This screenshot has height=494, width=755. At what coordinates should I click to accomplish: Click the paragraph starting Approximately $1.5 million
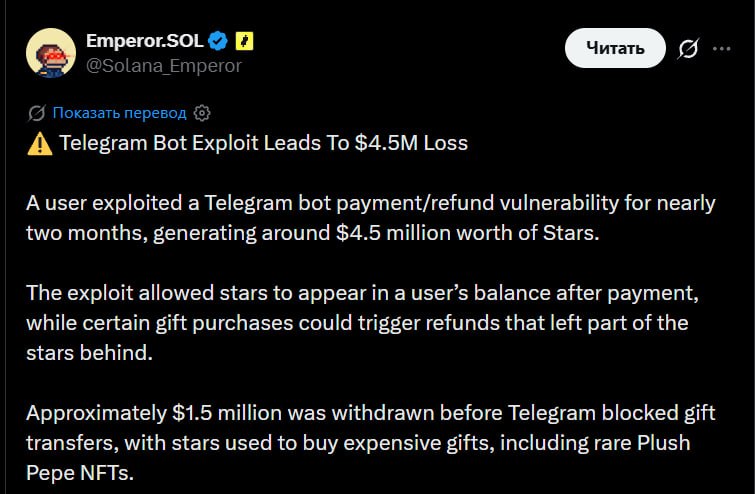[x=371, y=442]
